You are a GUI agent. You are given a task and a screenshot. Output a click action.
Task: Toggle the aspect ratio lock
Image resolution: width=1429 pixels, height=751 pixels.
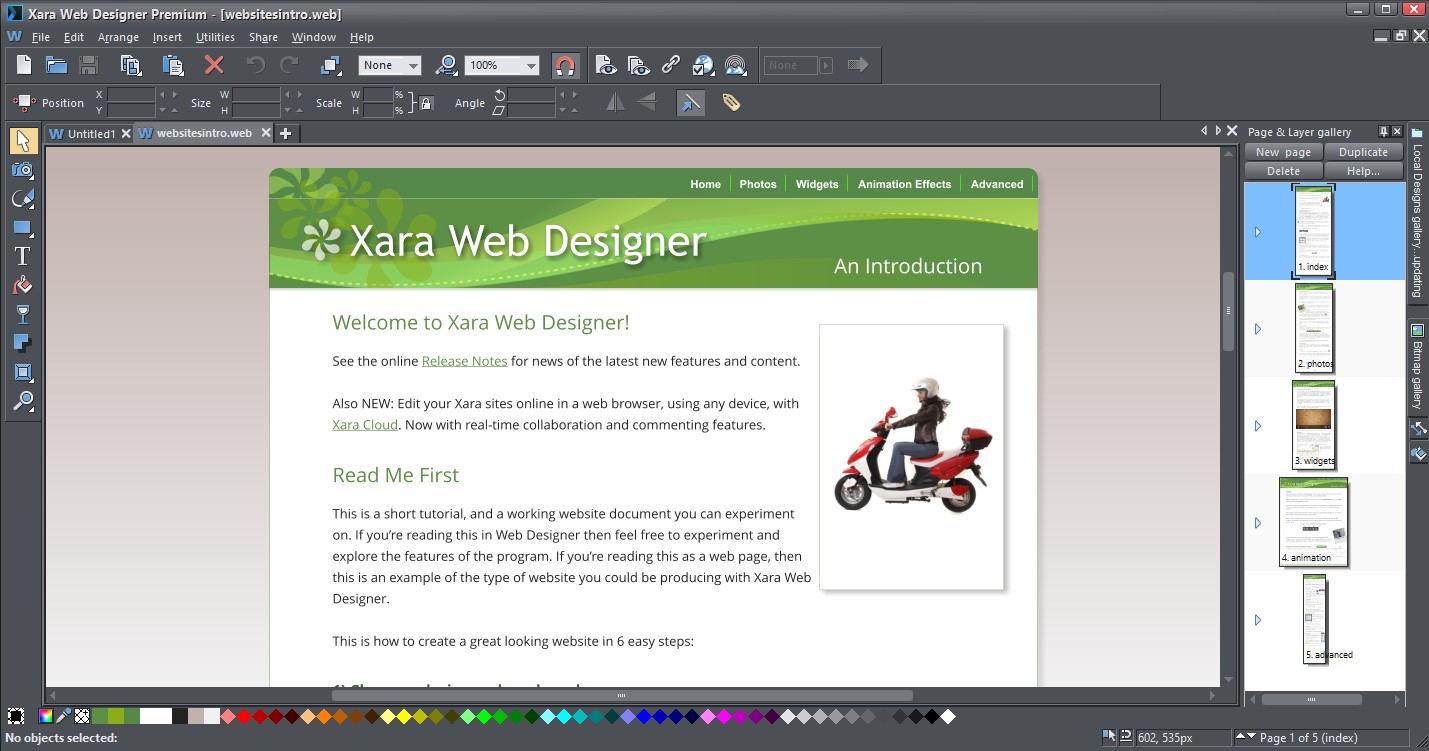coord(426,103)
